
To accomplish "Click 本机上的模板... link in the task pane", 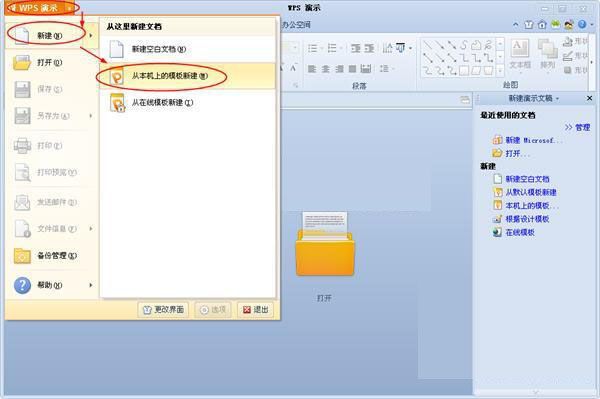I will tap(532, 205).
